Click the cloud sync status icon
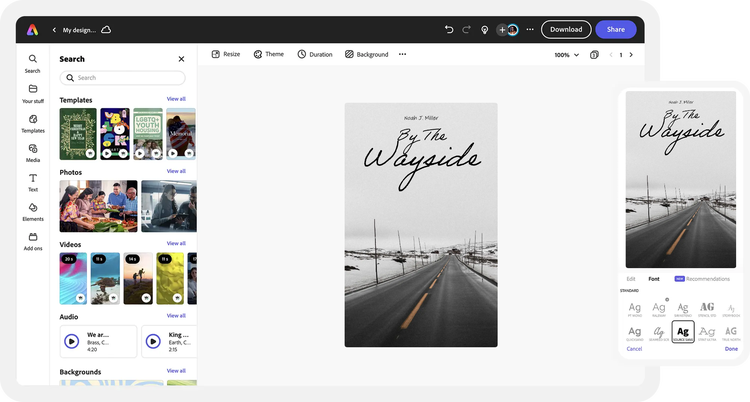 point(106,30)
